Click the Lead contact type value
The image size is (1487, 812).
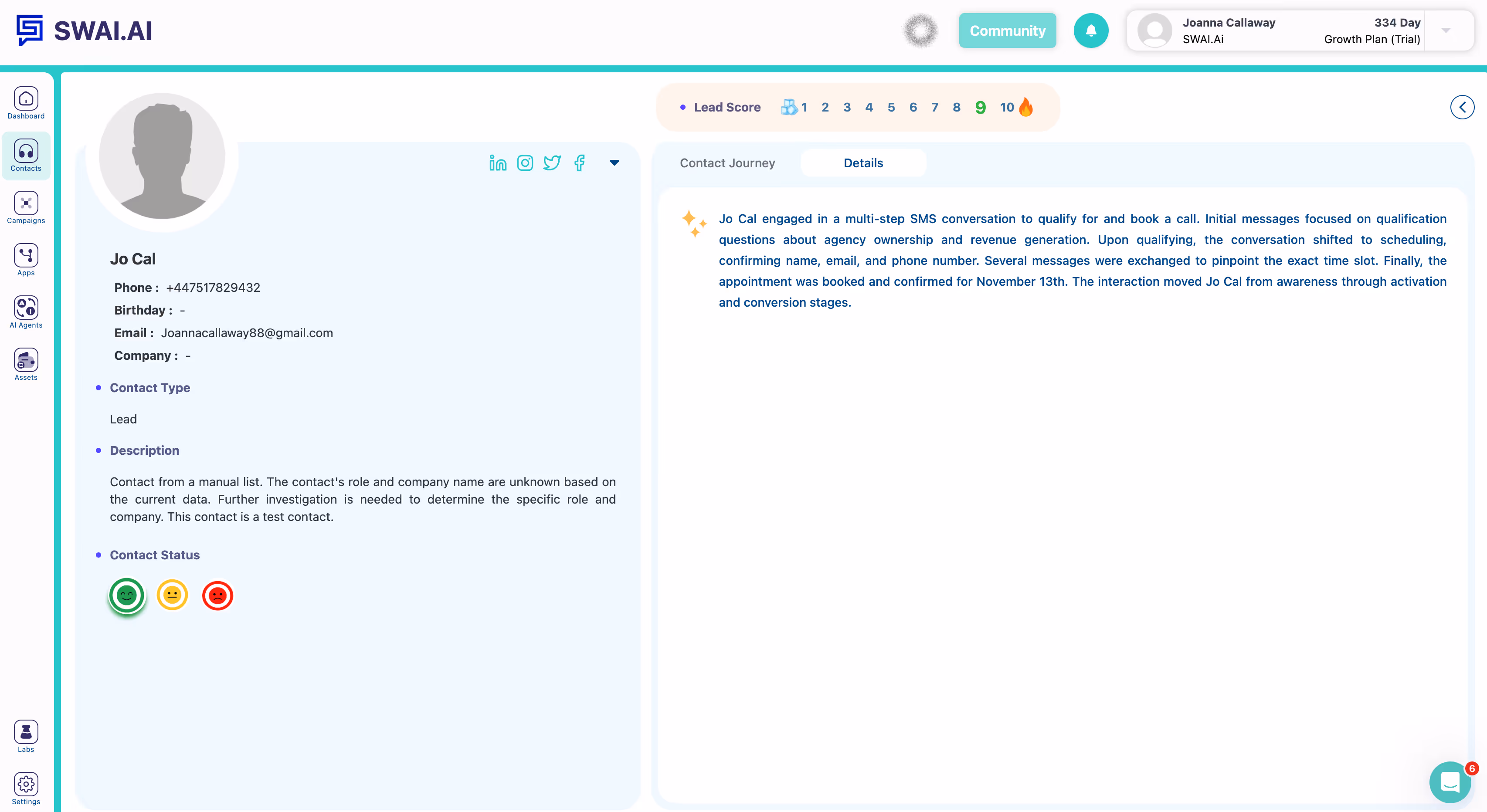(123, 419)
